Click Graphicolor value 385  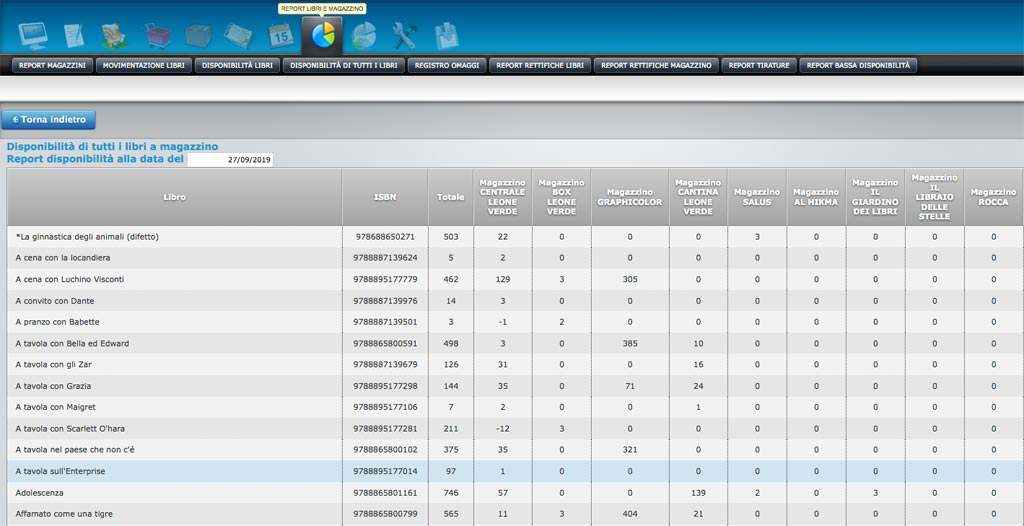(x=630, y=344)
